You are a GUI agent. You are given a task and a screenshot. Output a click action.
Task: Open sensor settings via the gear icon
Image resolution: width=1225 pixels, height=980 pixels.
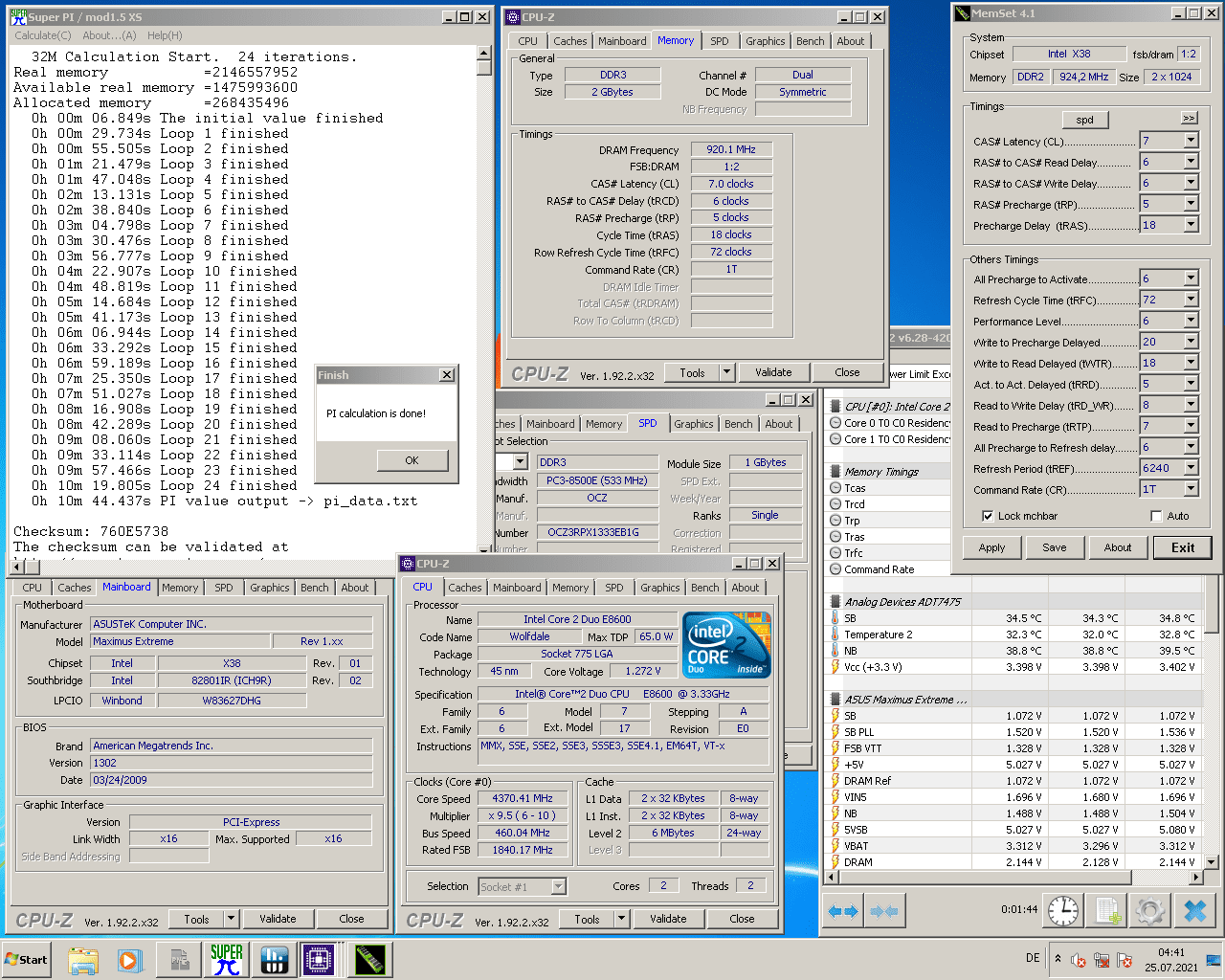(1150, 911)
